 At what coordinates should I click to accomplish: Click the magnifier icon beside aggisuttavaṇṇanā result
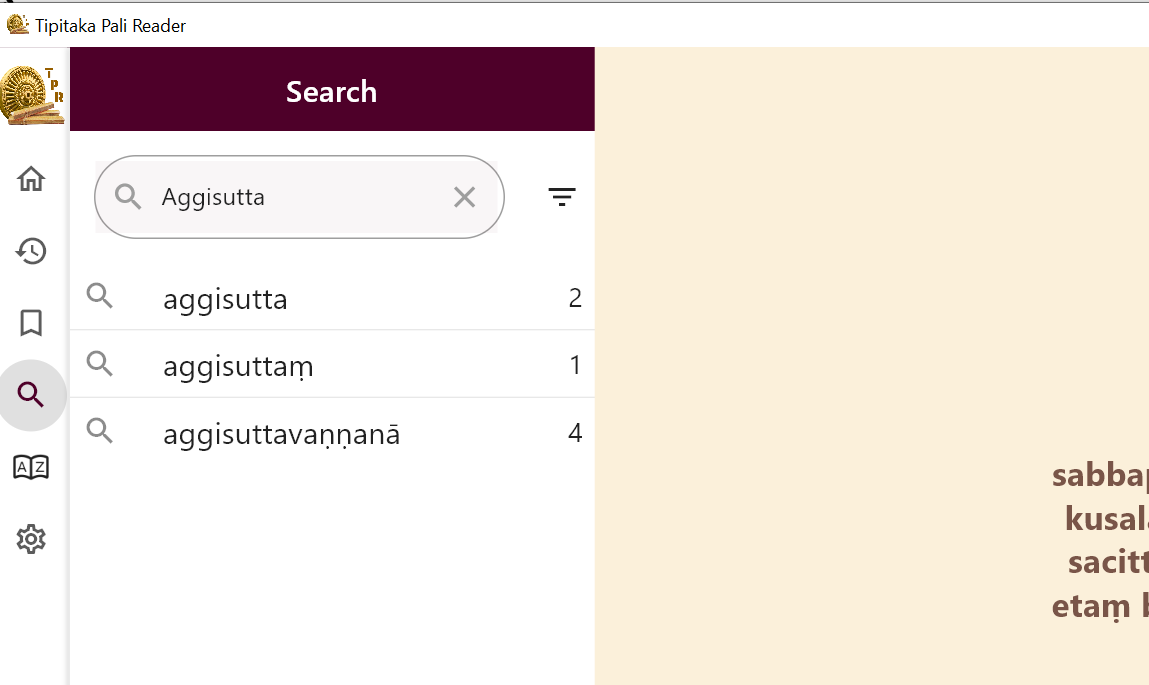(x=99, y=431)
